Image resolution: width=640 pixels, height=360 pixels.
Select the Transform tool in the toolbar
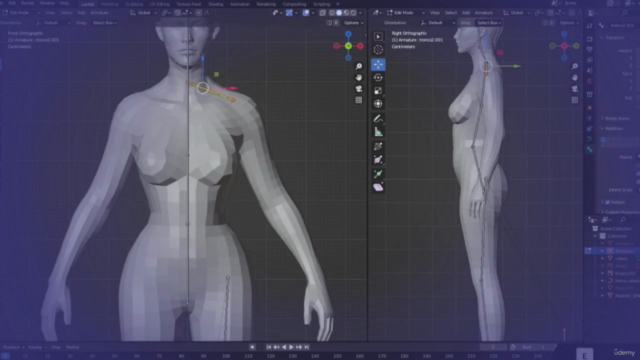[378, 104]
